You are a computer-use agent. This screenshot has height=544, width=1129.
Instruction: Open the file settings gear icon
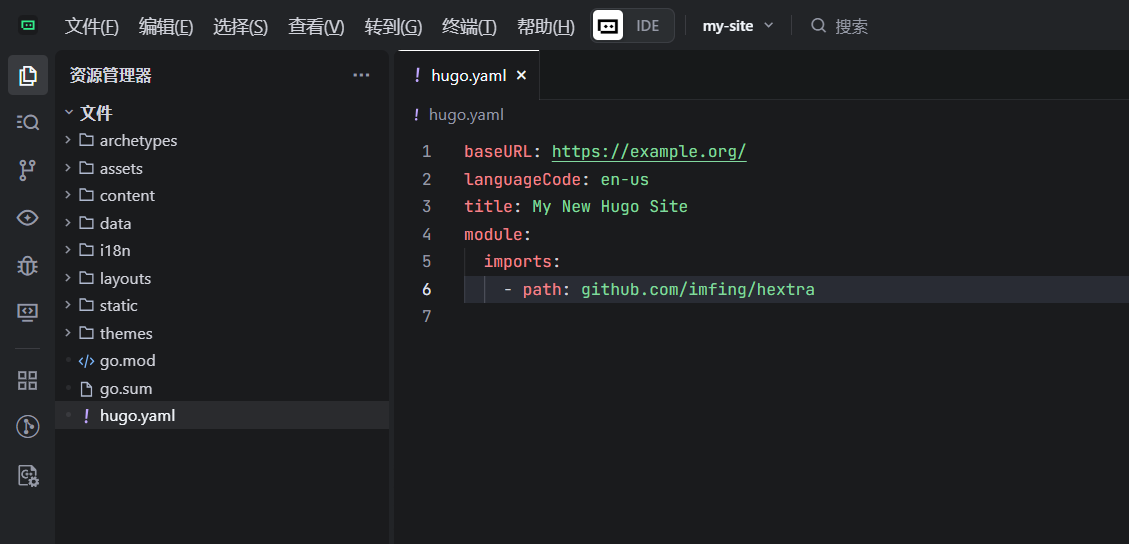pyautogui.click(x=28, y=476)
